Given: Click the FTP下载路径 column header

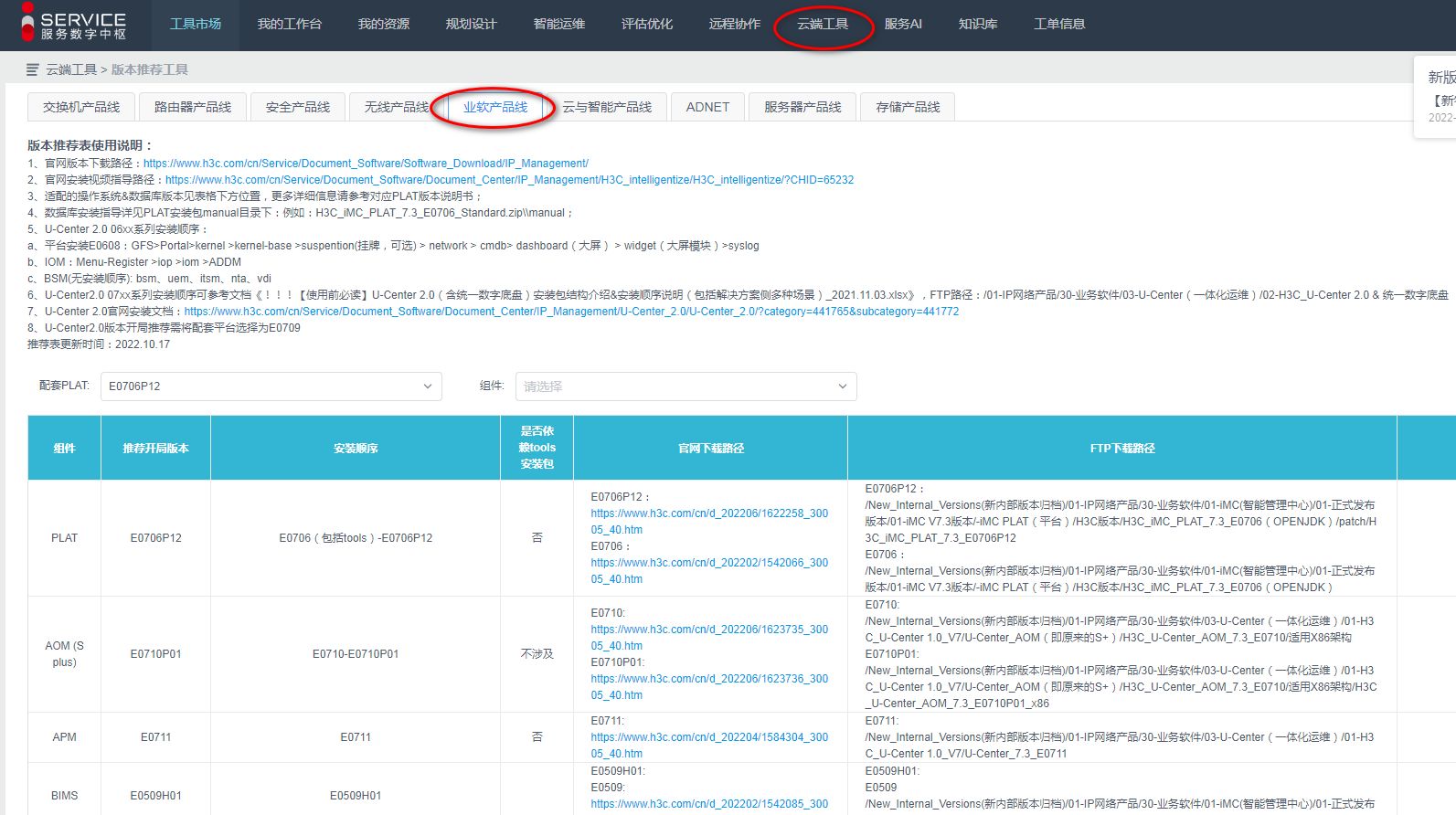Looking at the screenshot, I should (x=1122, y=448).
